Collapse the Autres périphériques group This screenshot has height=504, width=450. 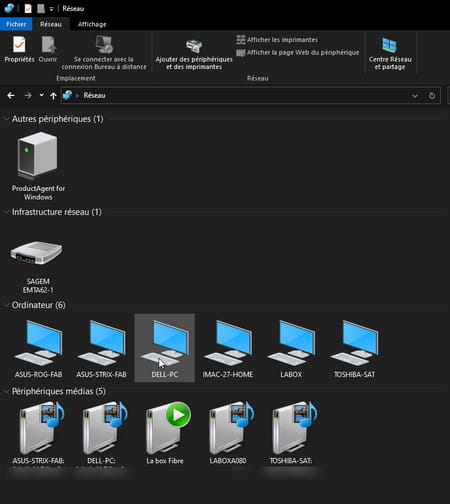[x=6, y=119]
